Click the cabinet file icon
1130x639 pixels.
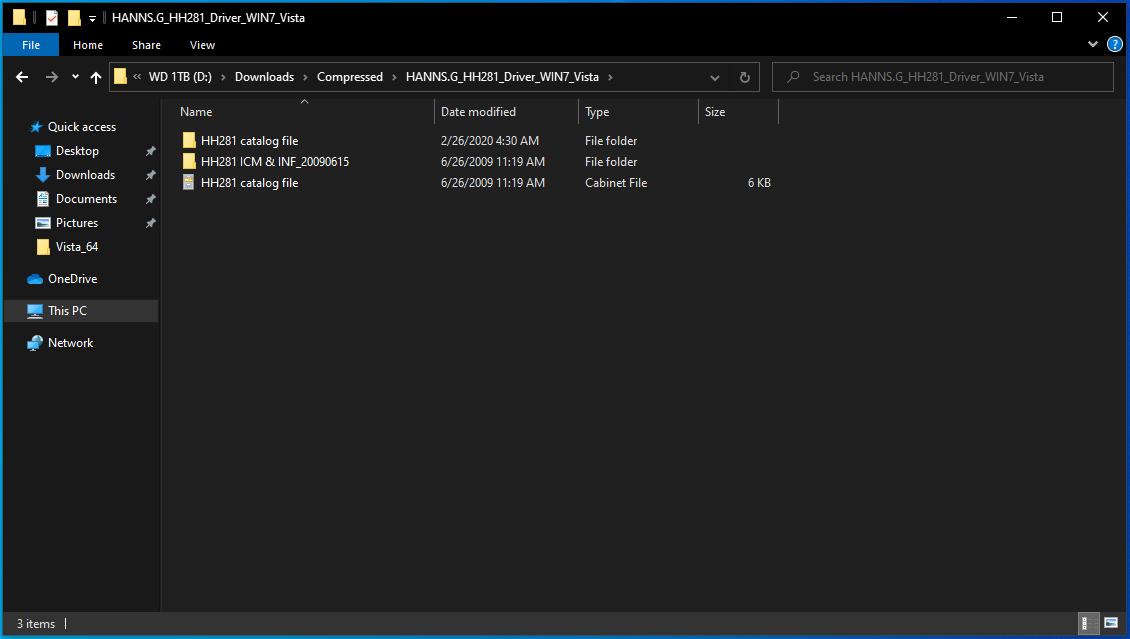point(189,182)
